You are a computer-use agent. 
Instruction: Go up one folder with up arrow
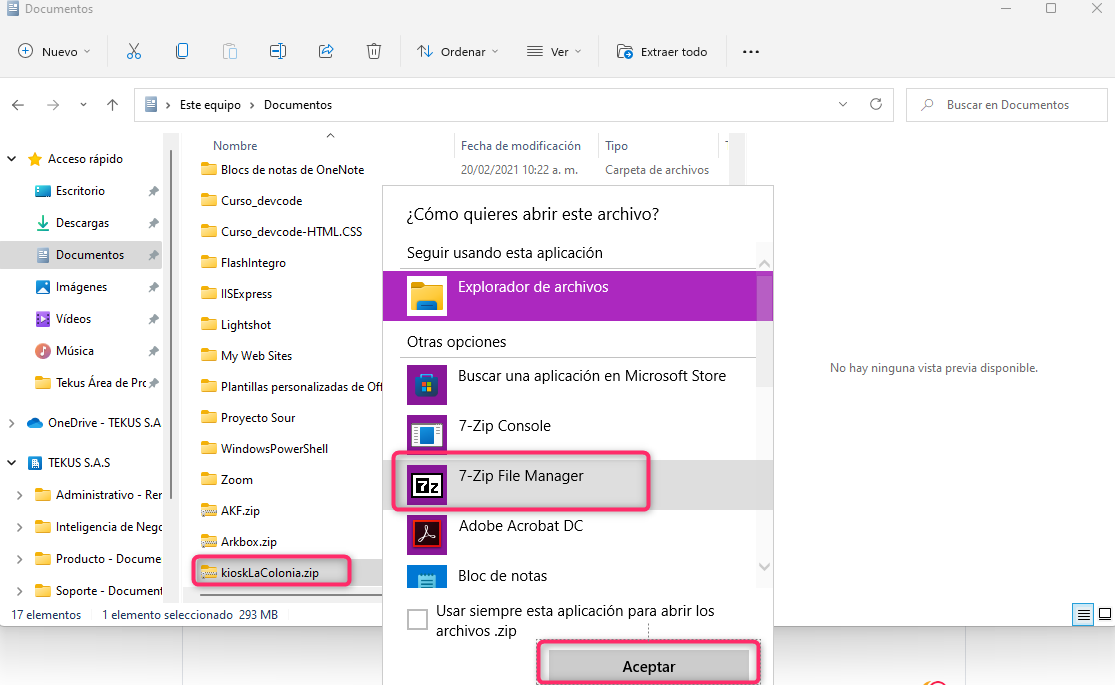point(113,105)
